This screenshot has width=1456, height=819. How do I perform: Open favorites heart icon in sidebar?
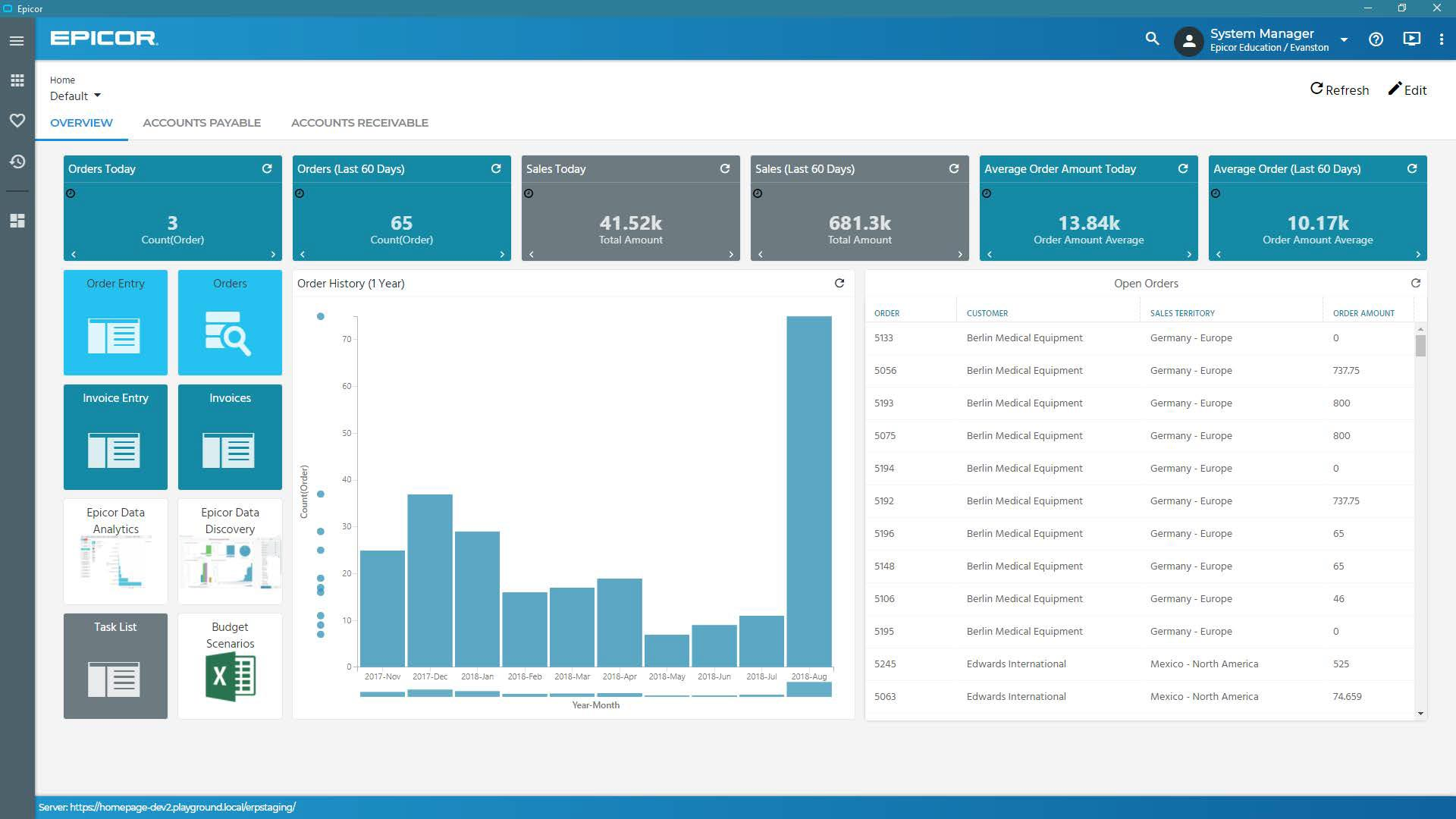[x=17, y=121]
